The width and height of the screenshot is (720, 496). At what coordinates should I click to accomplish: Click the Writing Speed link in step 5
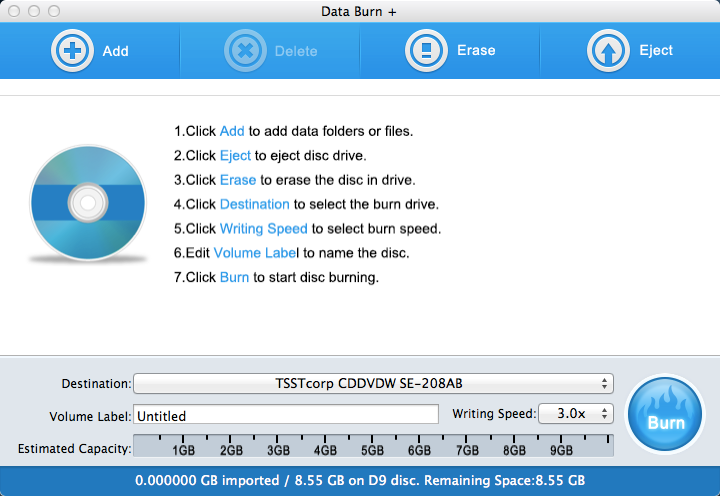point(265,229)
